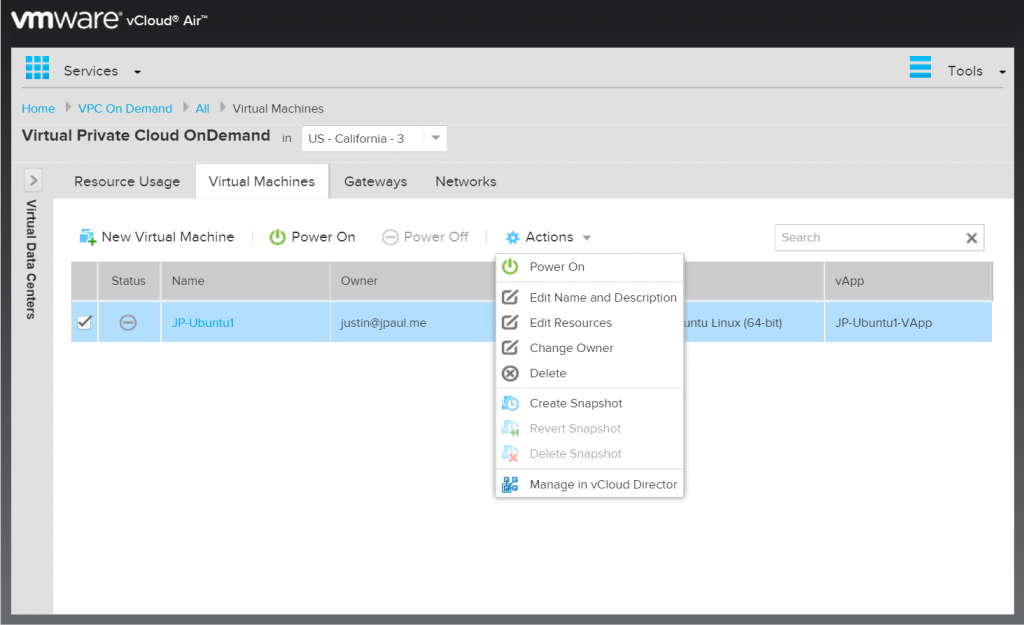1024x625 pixels.
Task: Click the powered-off status icon for JP-Ubuntu1
Action: 128,323
